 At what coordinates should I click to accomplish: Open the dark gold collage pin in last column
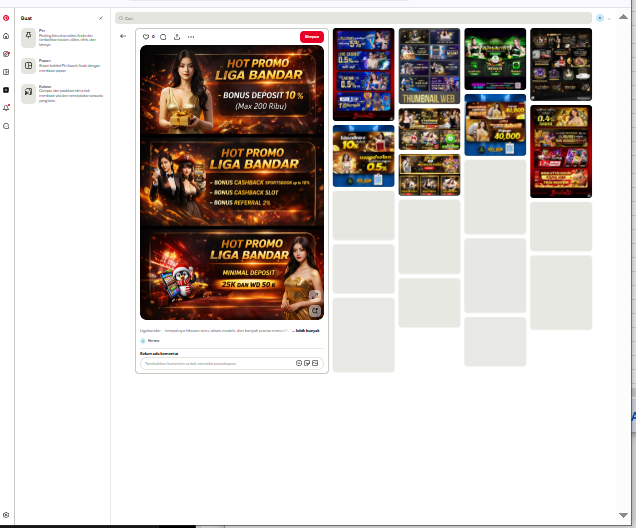pos(561,64)
